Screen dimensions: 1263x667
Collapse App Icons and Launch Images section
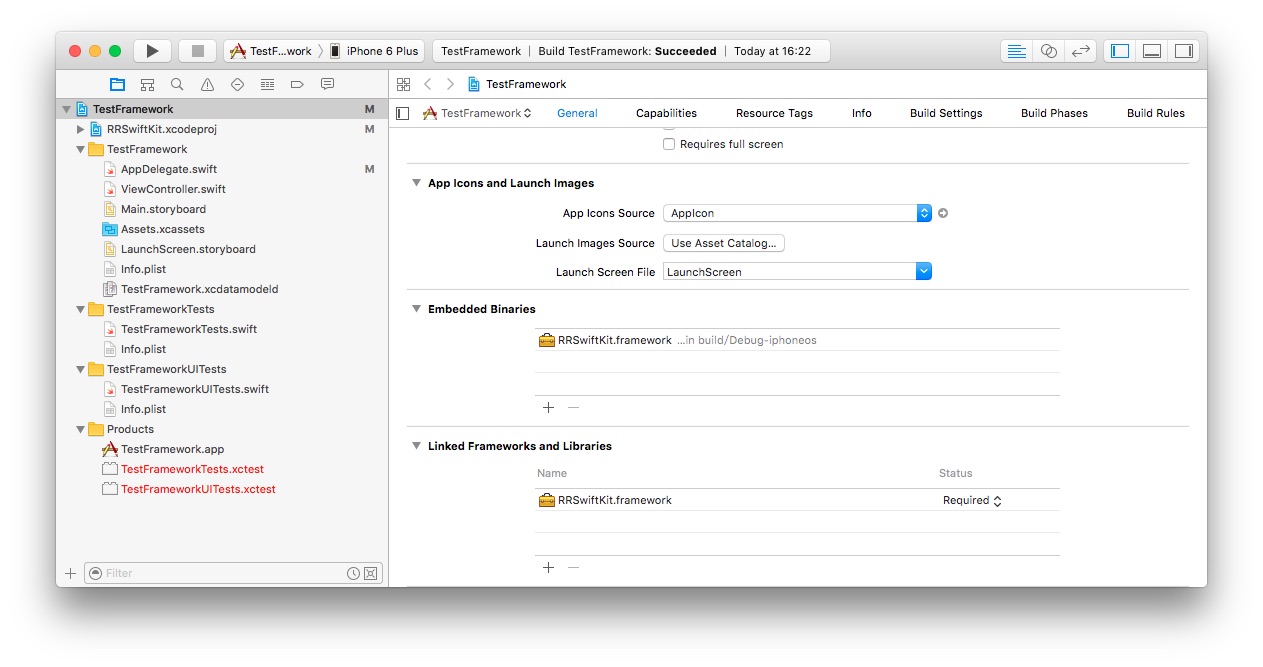coord(417,183)
